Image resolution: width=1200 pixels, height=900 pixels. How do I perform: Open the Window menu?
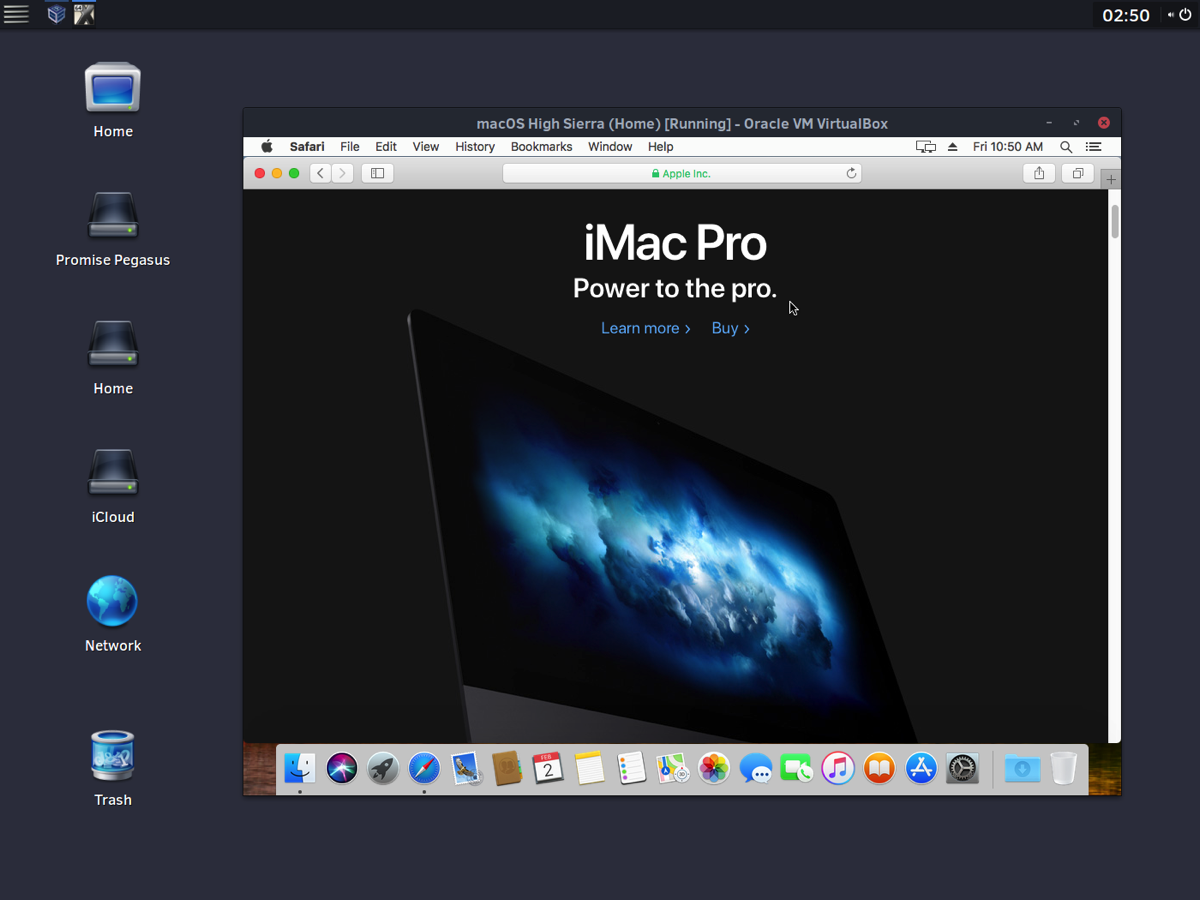[x=610, y=146]
